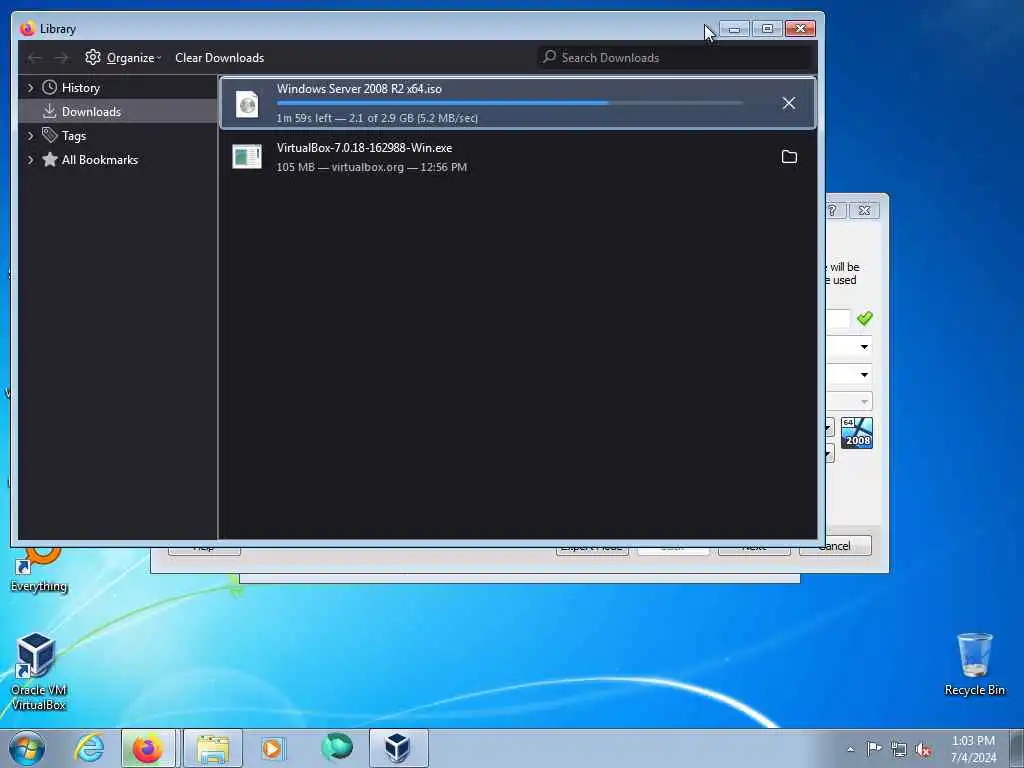Click the Library back arrow
1024x768 pixels.
click(x=35, y=58)
